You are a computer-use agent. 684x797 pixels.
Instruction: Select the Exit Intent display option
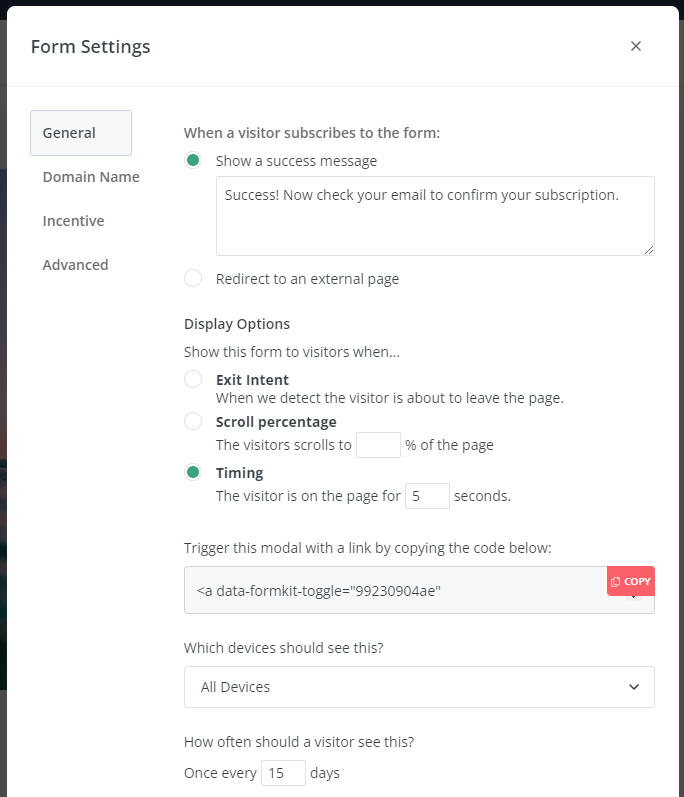(x=193, y=379)
